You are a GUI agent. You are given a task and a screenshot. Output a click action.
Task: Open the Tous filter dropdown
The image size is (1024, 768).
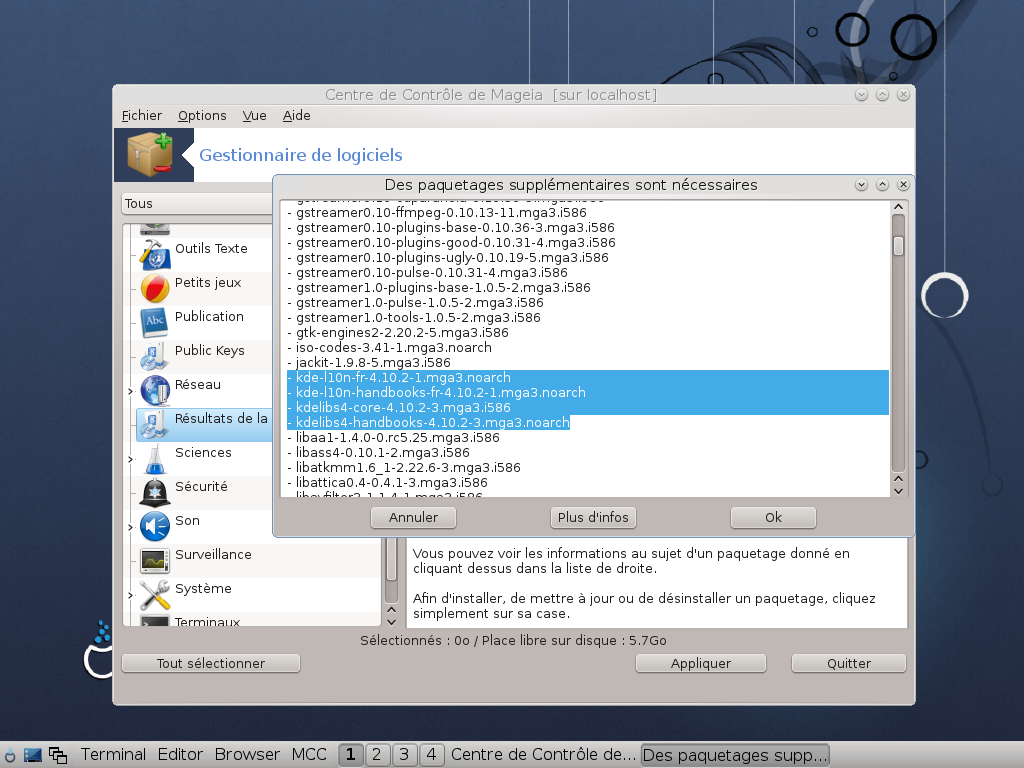coord(197,204)
